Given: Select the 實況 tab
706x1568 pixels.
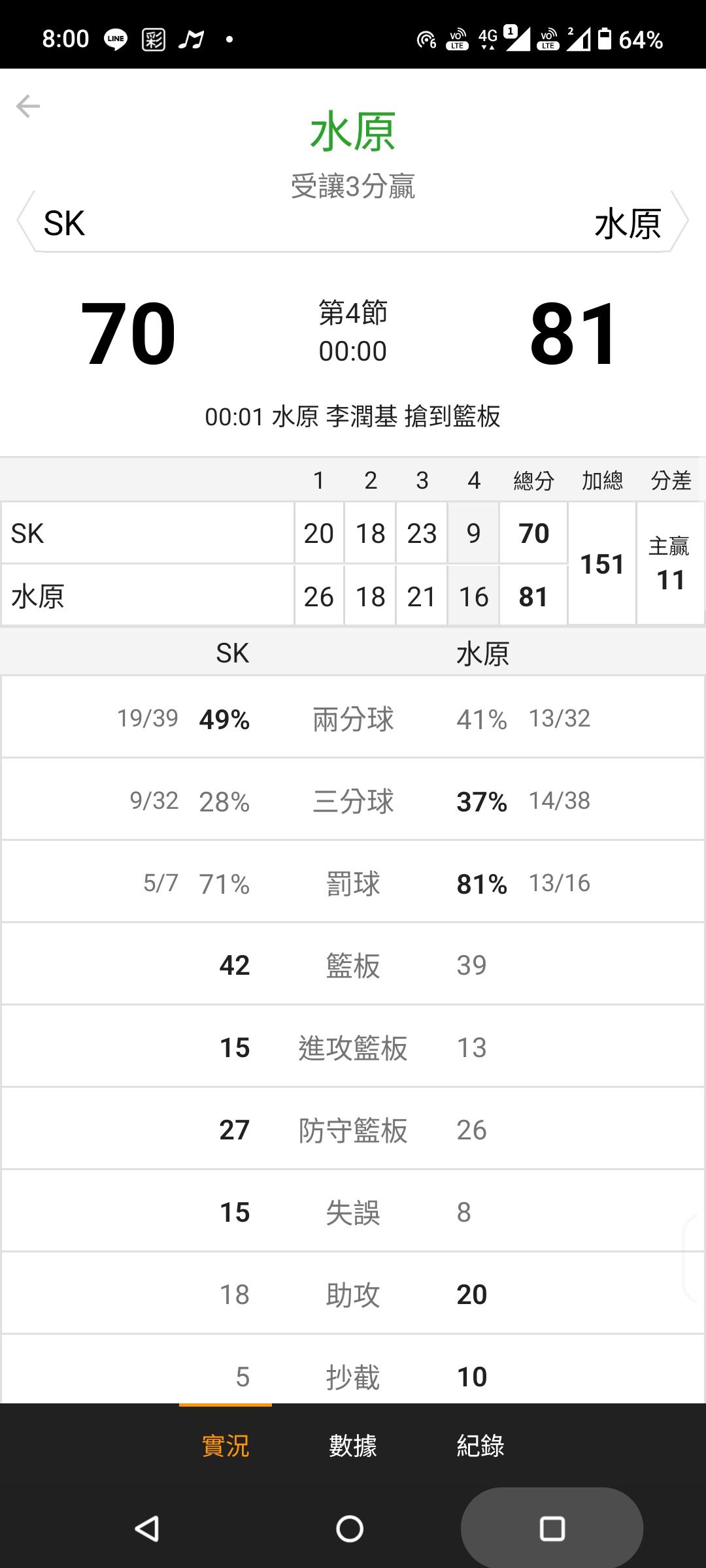Looking at the screenshot, I should pos(226,1446).
